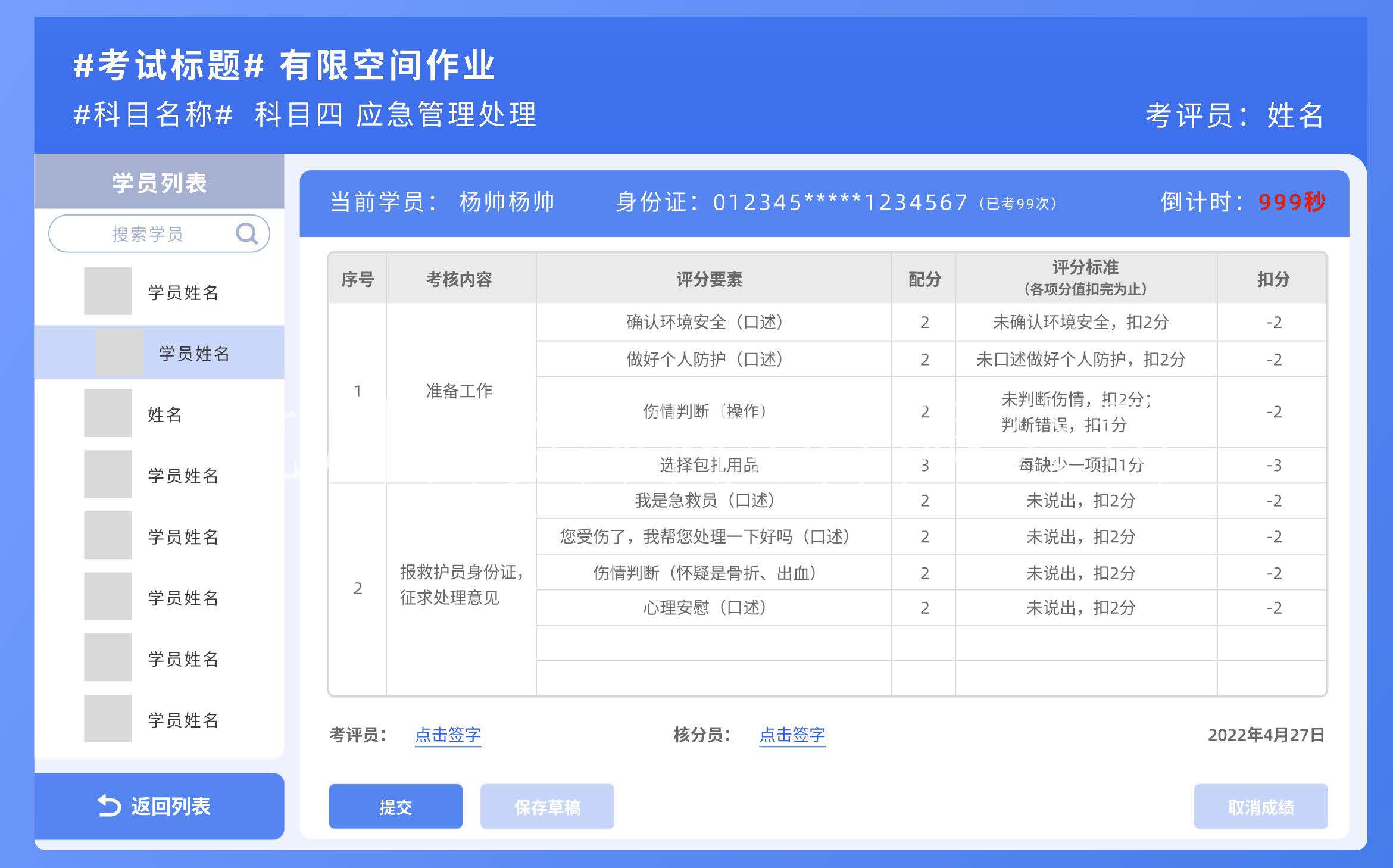Click the search magnifier icon
The image size is (1393, 868).
pyautogui.click(x=248, y=233)
